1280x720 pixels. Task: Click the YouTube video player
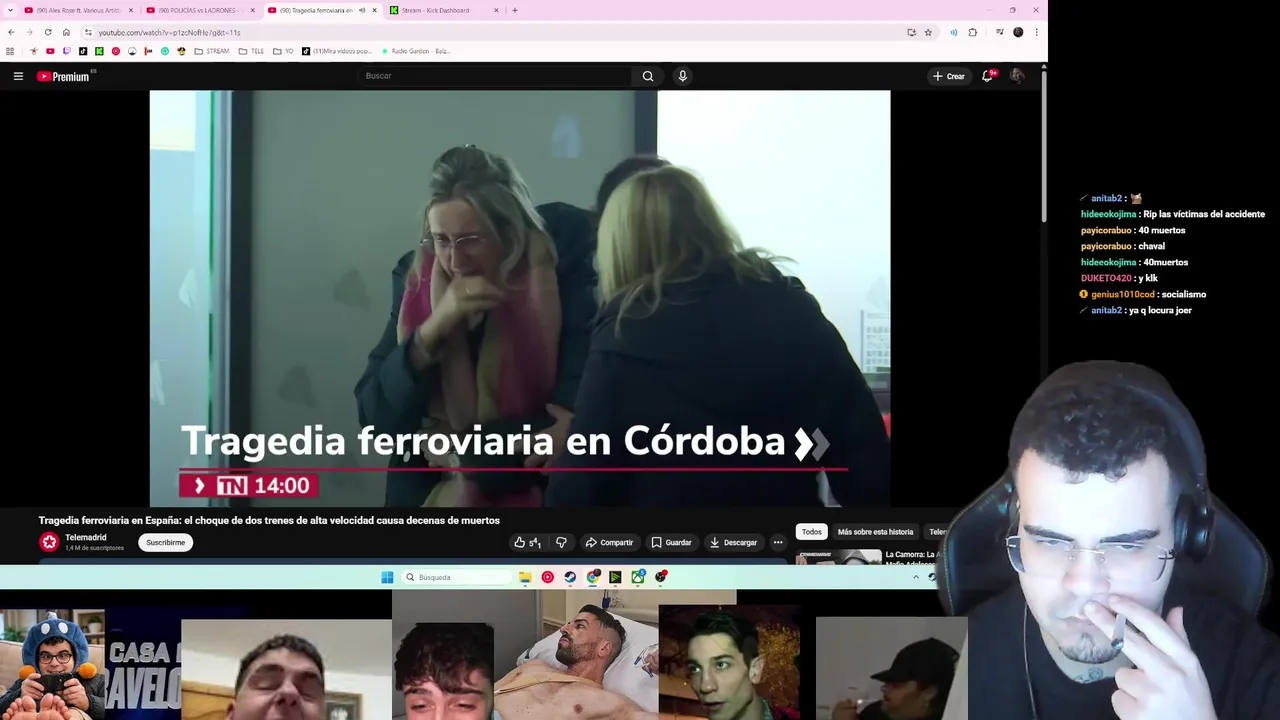tap(520, 298)
